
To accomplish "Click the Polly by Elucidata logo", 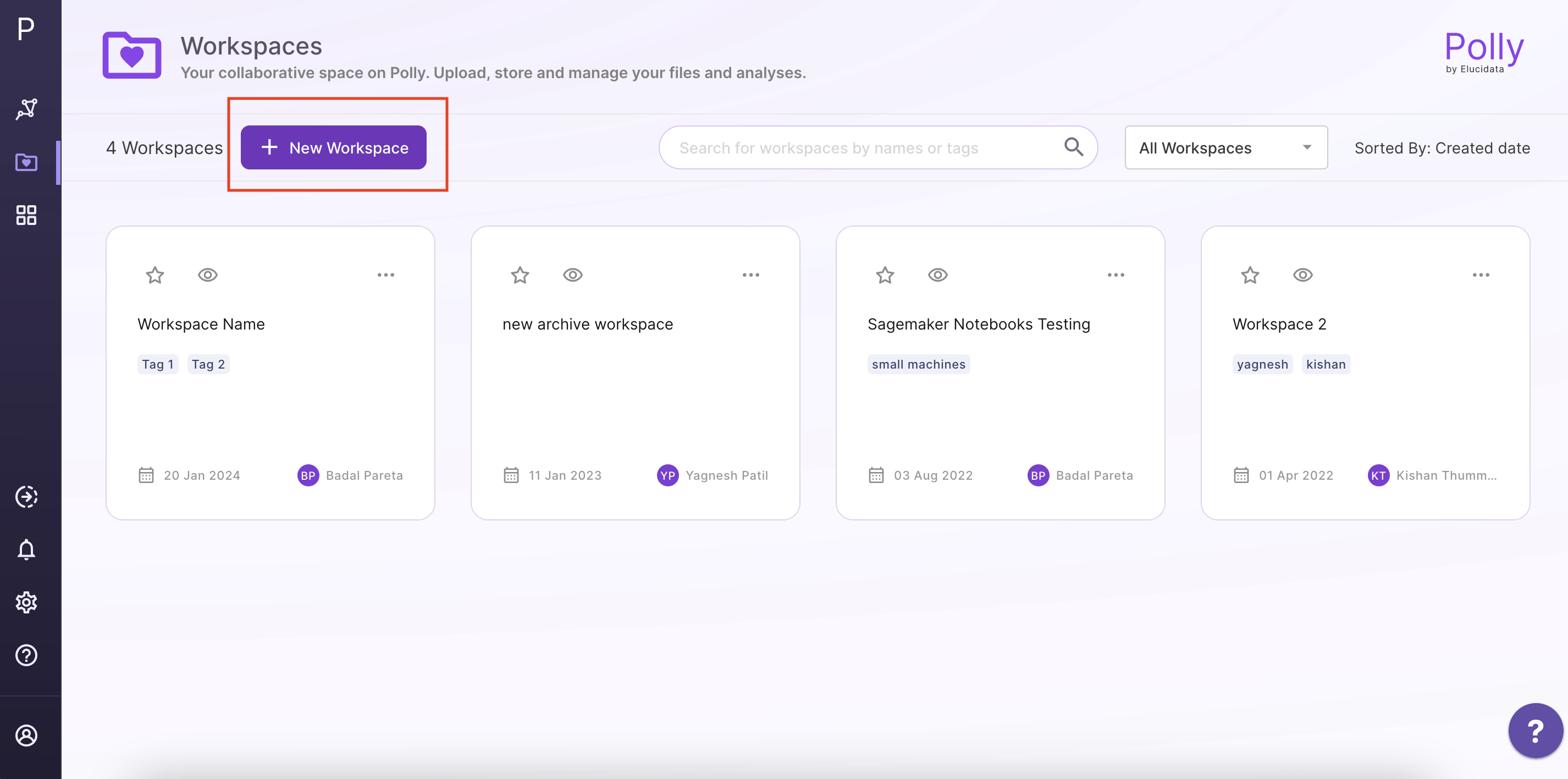I will point(1484,52).
